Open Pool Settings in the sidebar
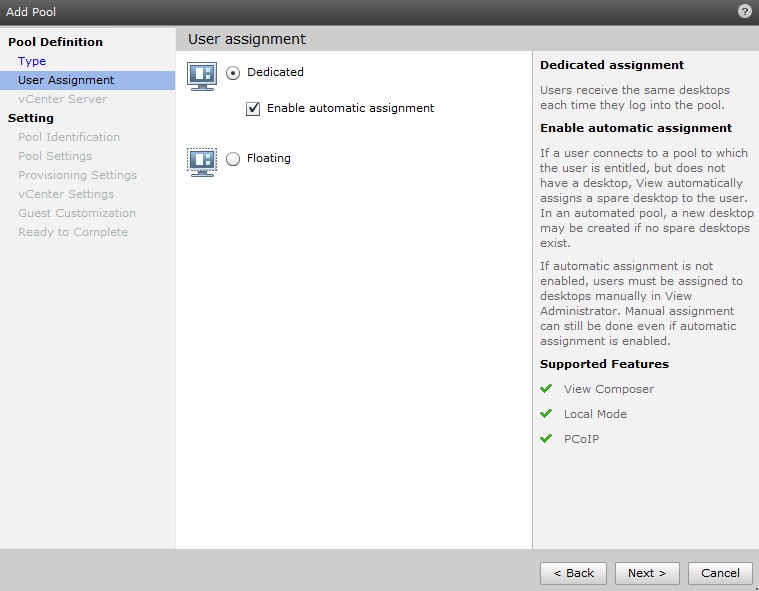The height and width of the screenshot is (591, 759). 55,156
